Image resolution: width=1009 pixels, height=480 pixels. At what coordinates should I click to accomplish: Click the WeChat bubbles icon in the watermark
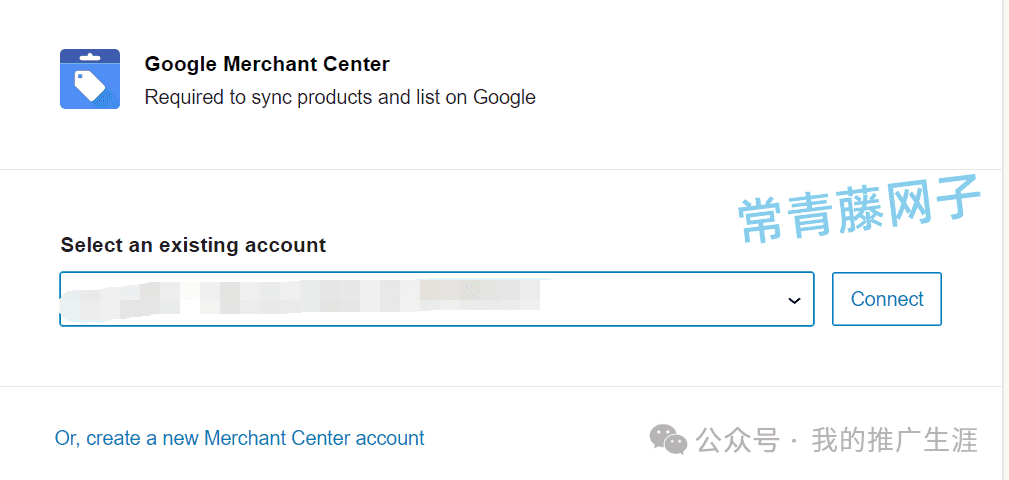[668, 439]
